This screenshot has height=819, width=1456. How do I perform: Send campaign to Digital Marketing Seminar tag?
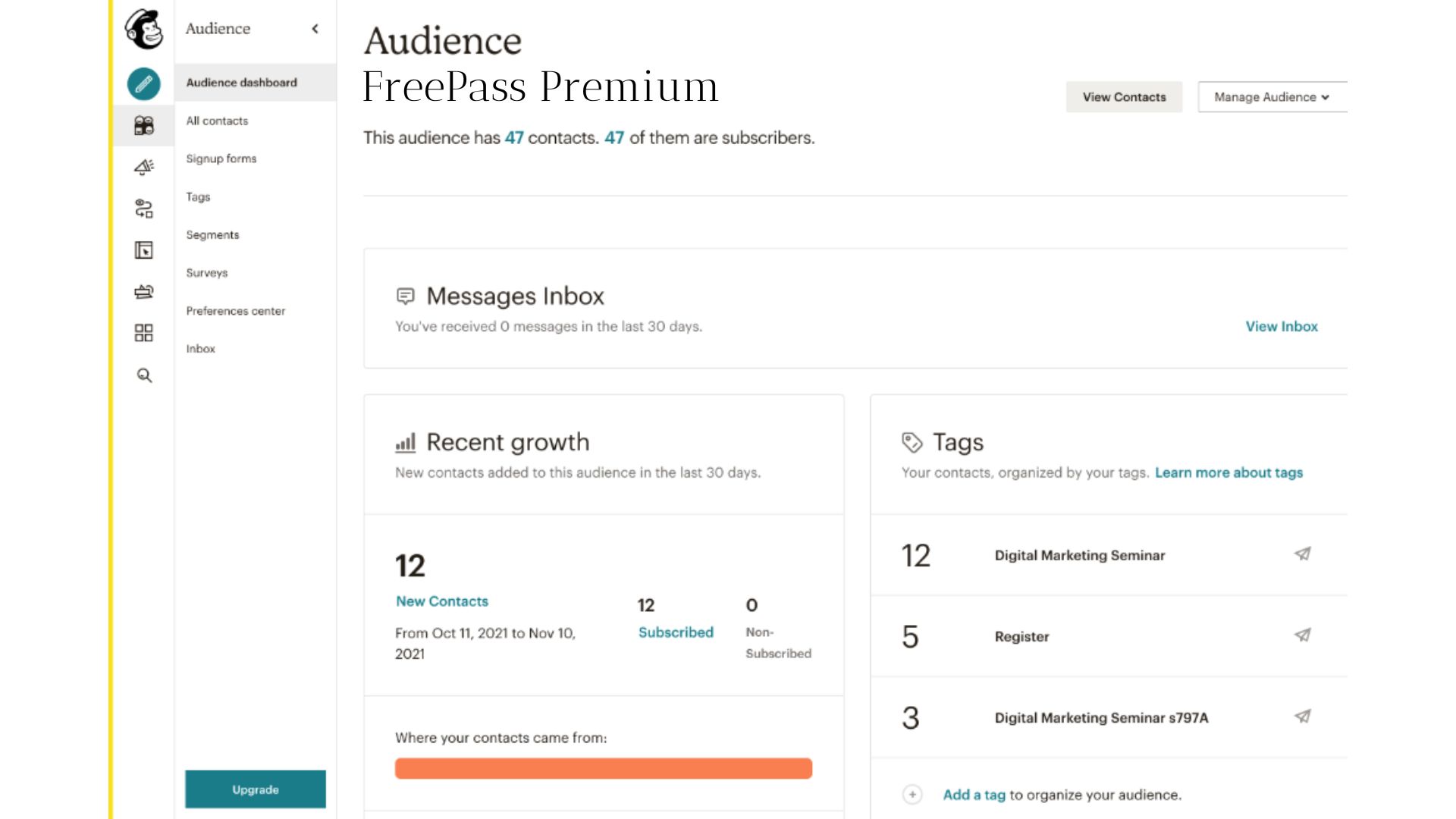(x=1301, y=554)
